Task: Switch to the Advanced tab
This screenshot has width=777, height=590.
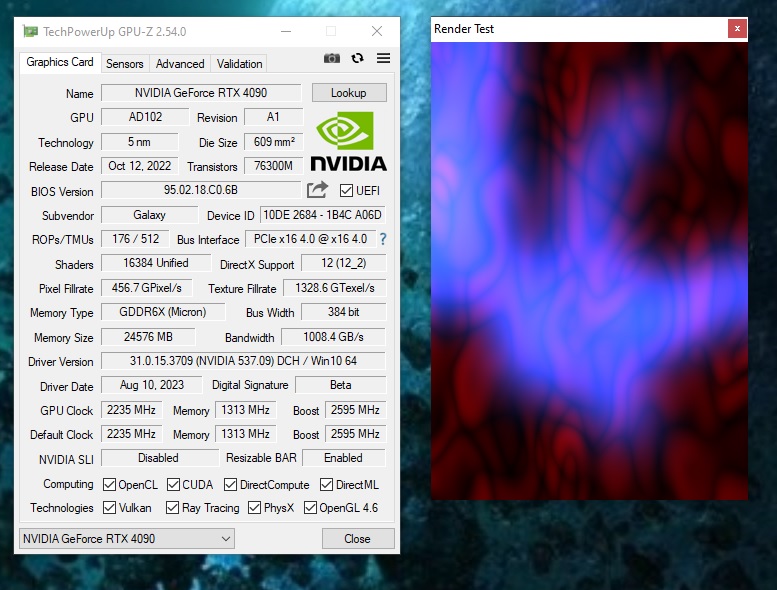Action: (x=180, y=64)
